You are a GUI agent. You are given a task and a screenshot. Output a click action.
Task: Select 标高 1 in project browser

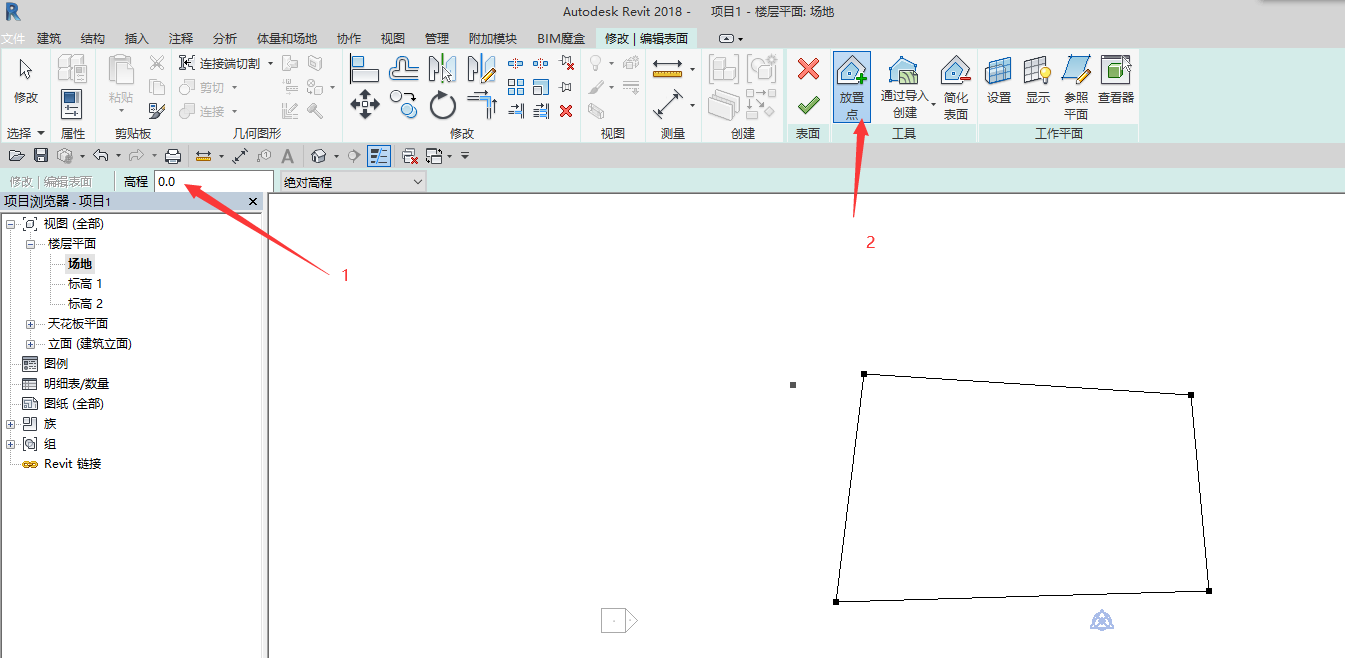(85, 284)
